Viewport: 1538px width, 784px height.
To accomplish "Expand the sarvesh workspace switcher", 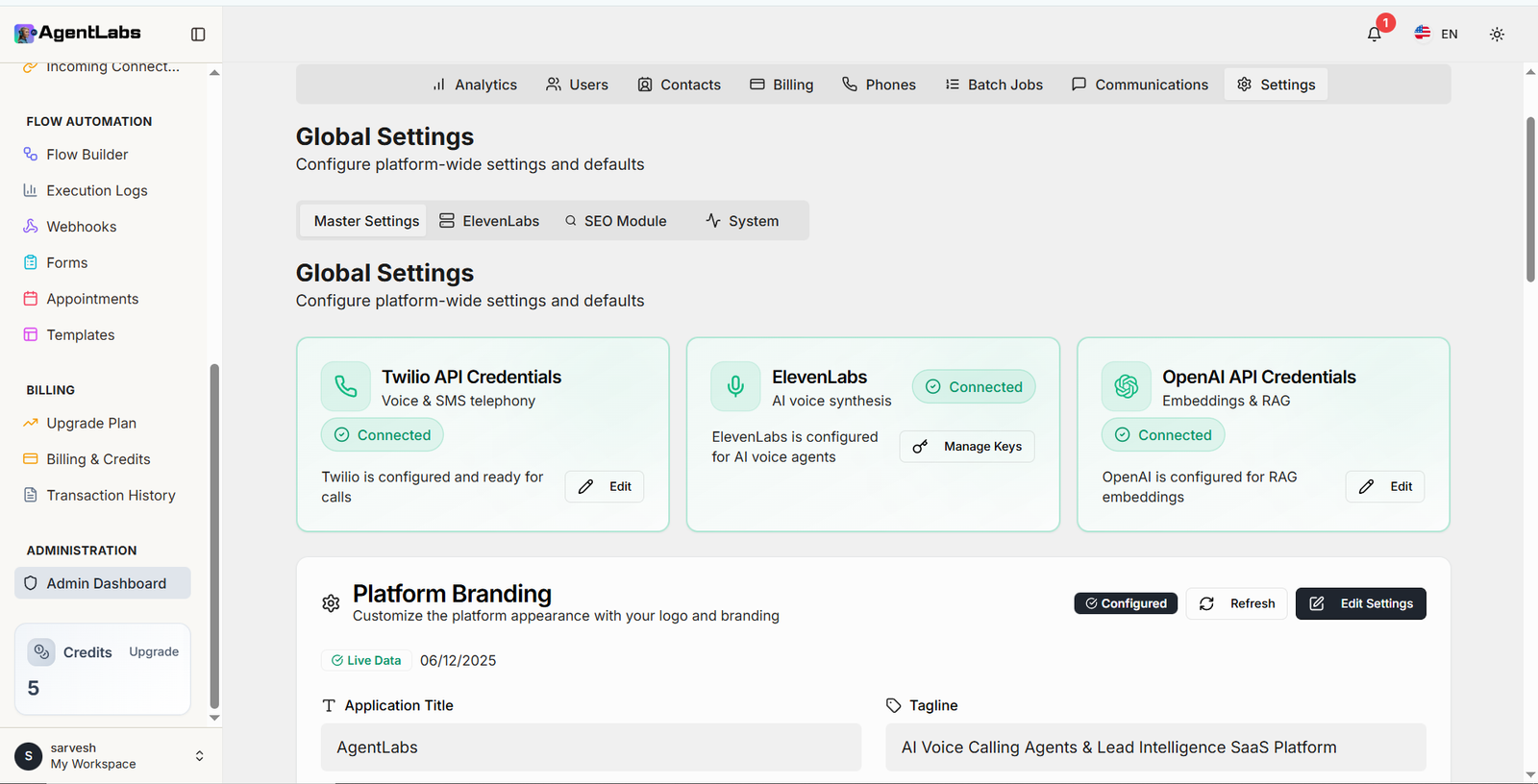I will [x=199, y=756].
